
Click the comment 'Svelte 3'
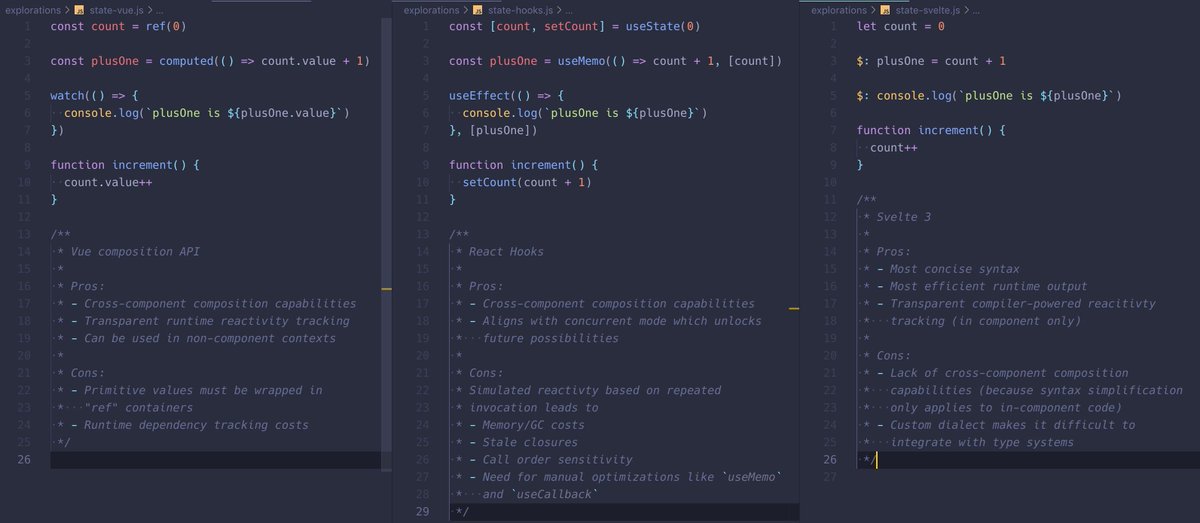[x=903, y=217]
